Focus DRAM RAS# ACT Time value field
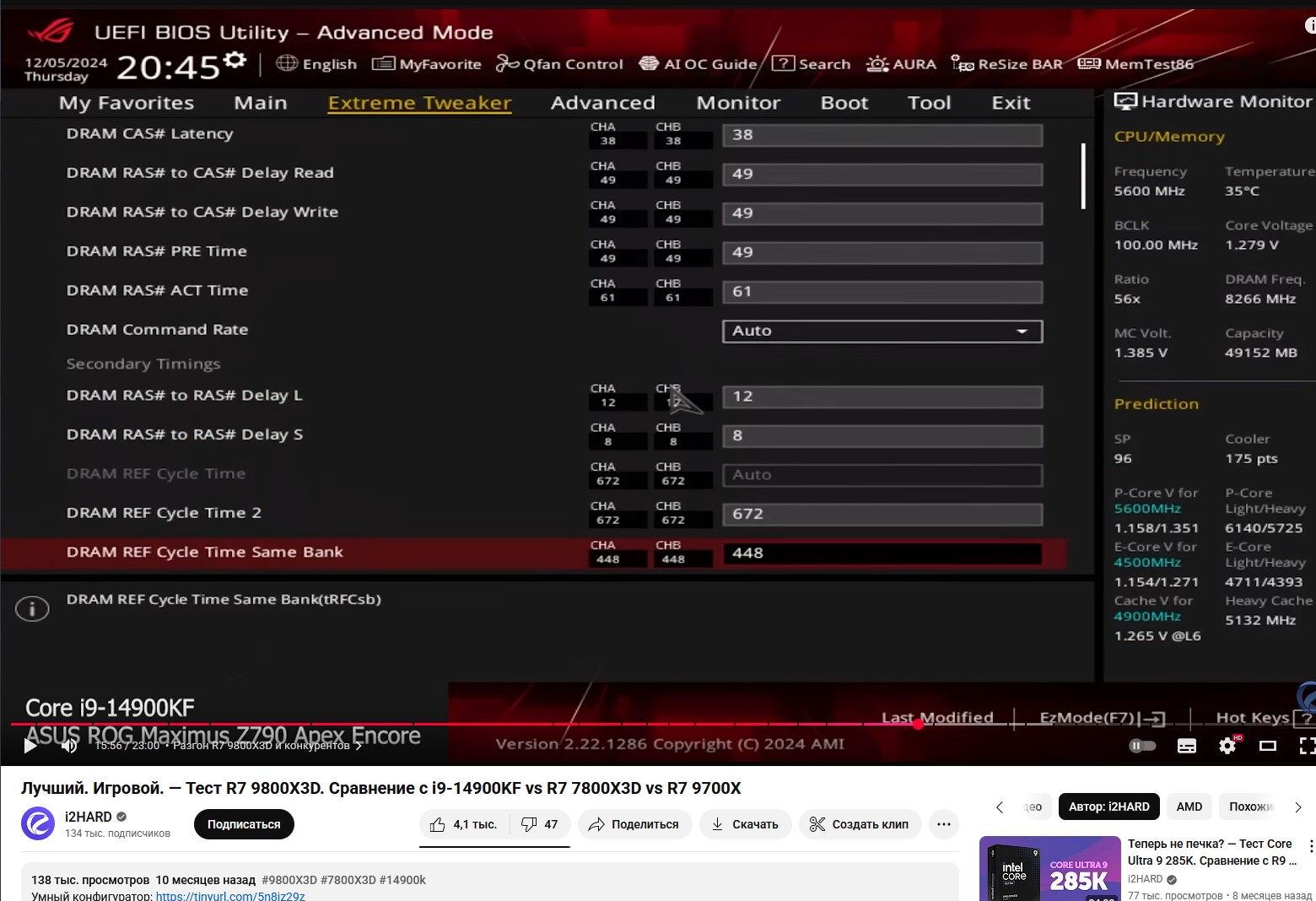The width and height of the screenshot is (1316, 901). [882, 292]
